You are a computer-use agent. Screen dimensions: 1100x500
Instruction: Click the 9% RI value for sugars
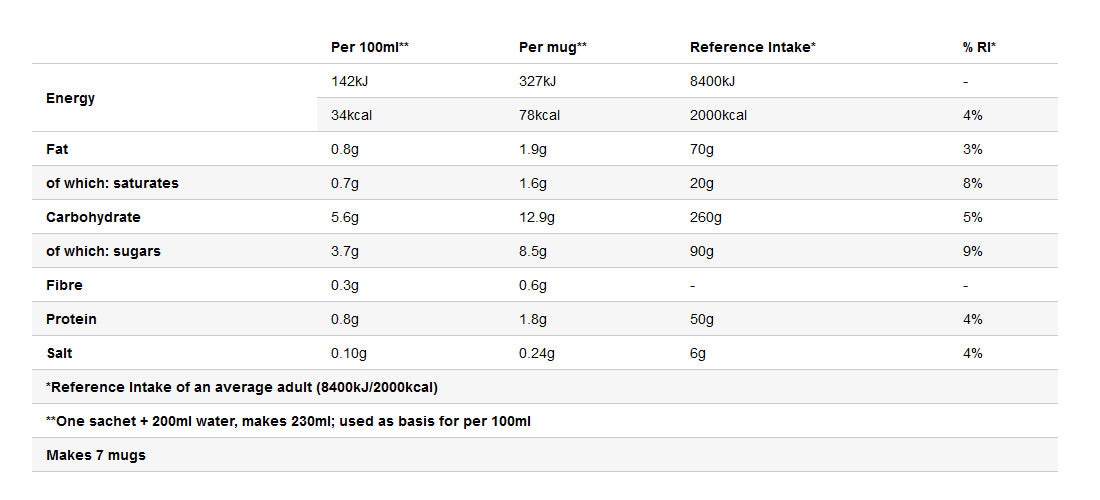point(973,251)
